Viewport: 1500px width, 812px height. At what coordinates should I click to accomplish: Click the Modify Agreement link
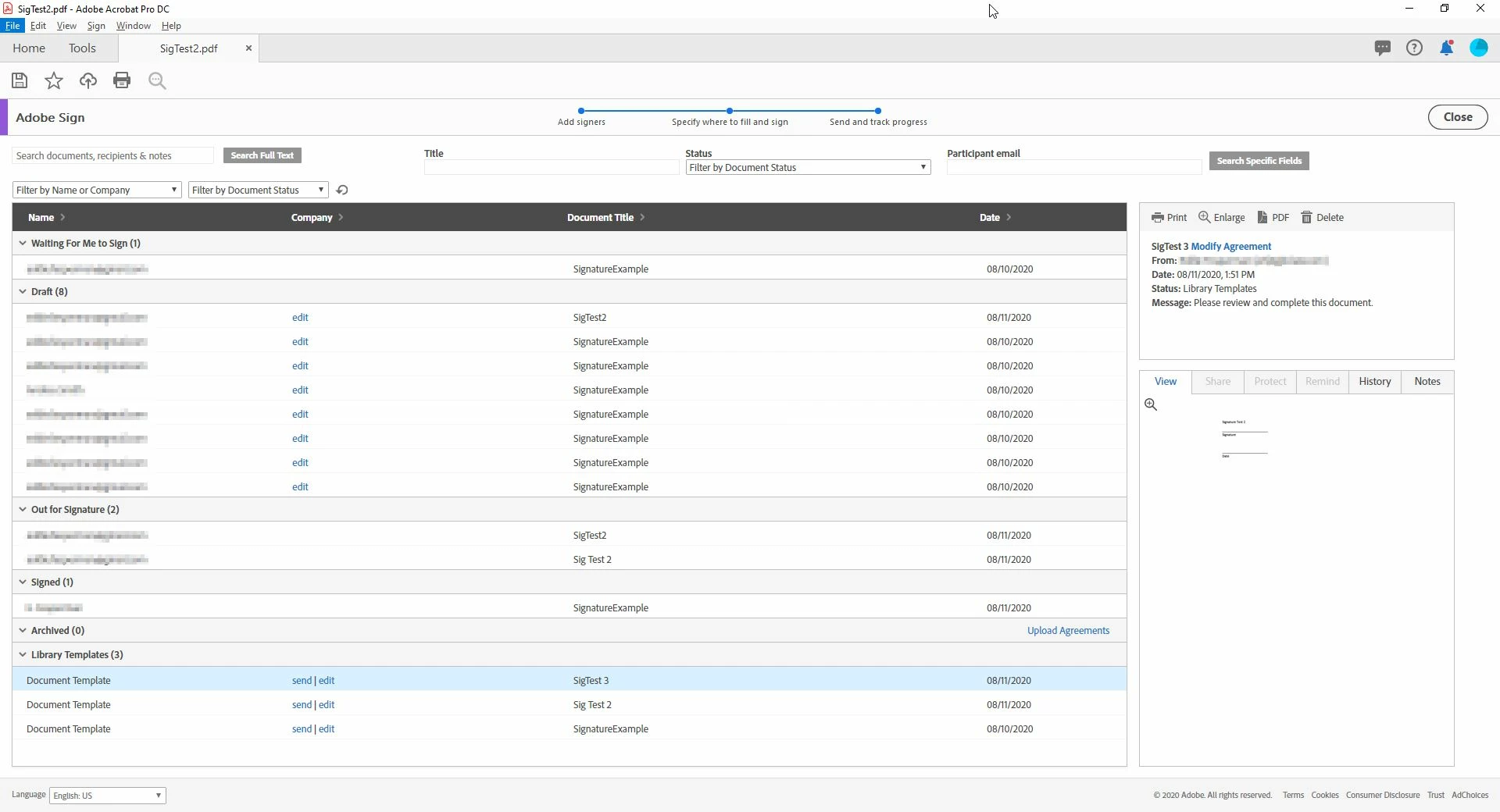tap(1231, 247)
